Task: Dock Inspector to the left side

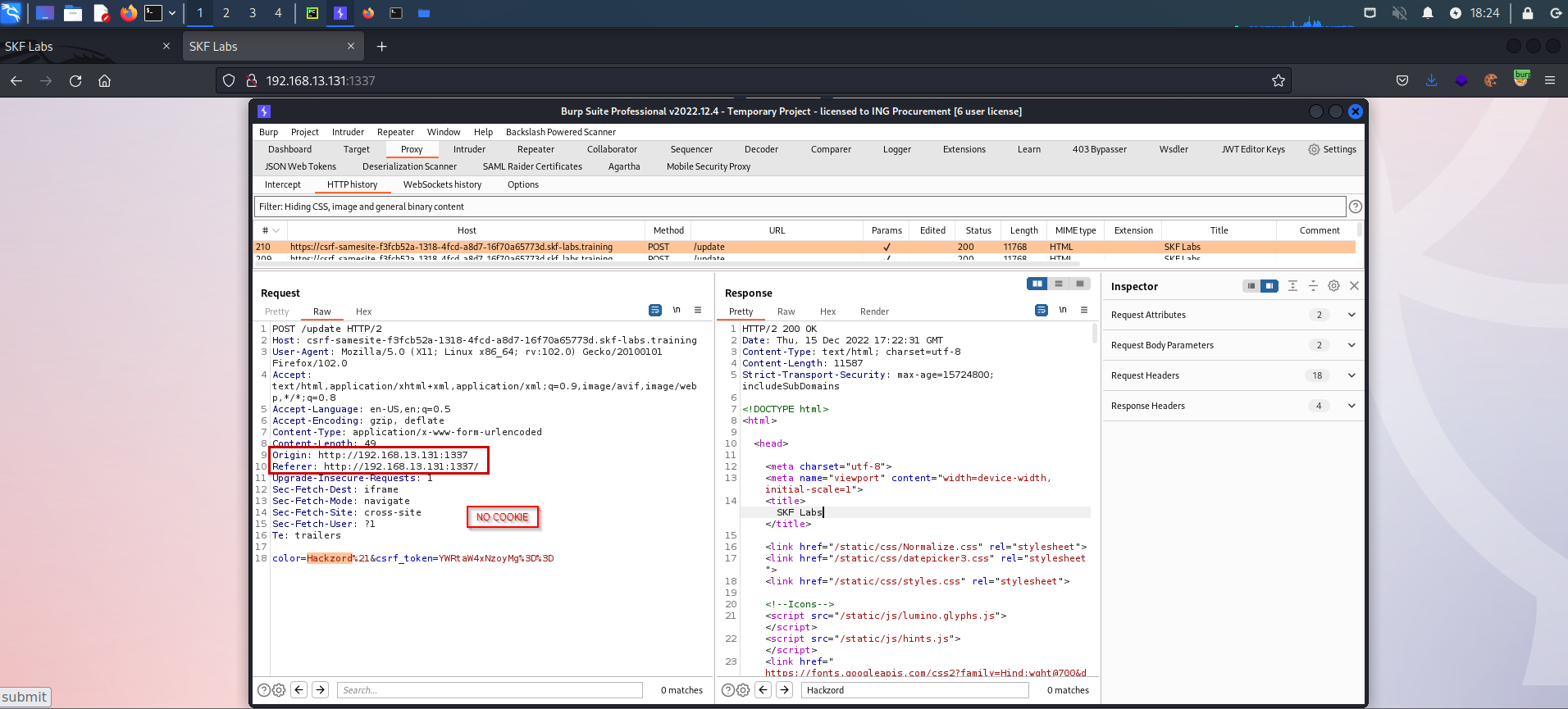Action: coord(1251,286)
